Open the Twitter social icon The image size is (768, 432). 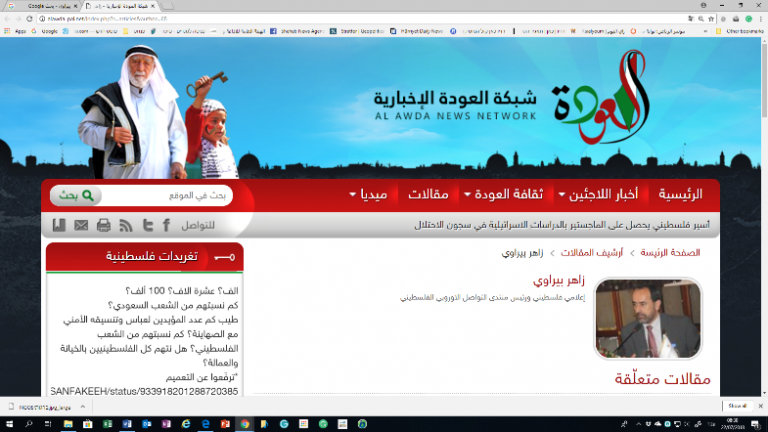[147, 225]
